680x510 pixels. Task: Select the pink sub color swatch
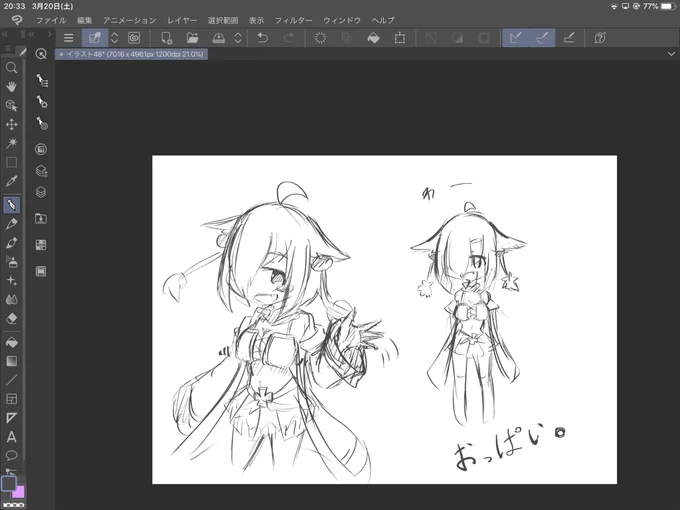[x=19, y=493]
